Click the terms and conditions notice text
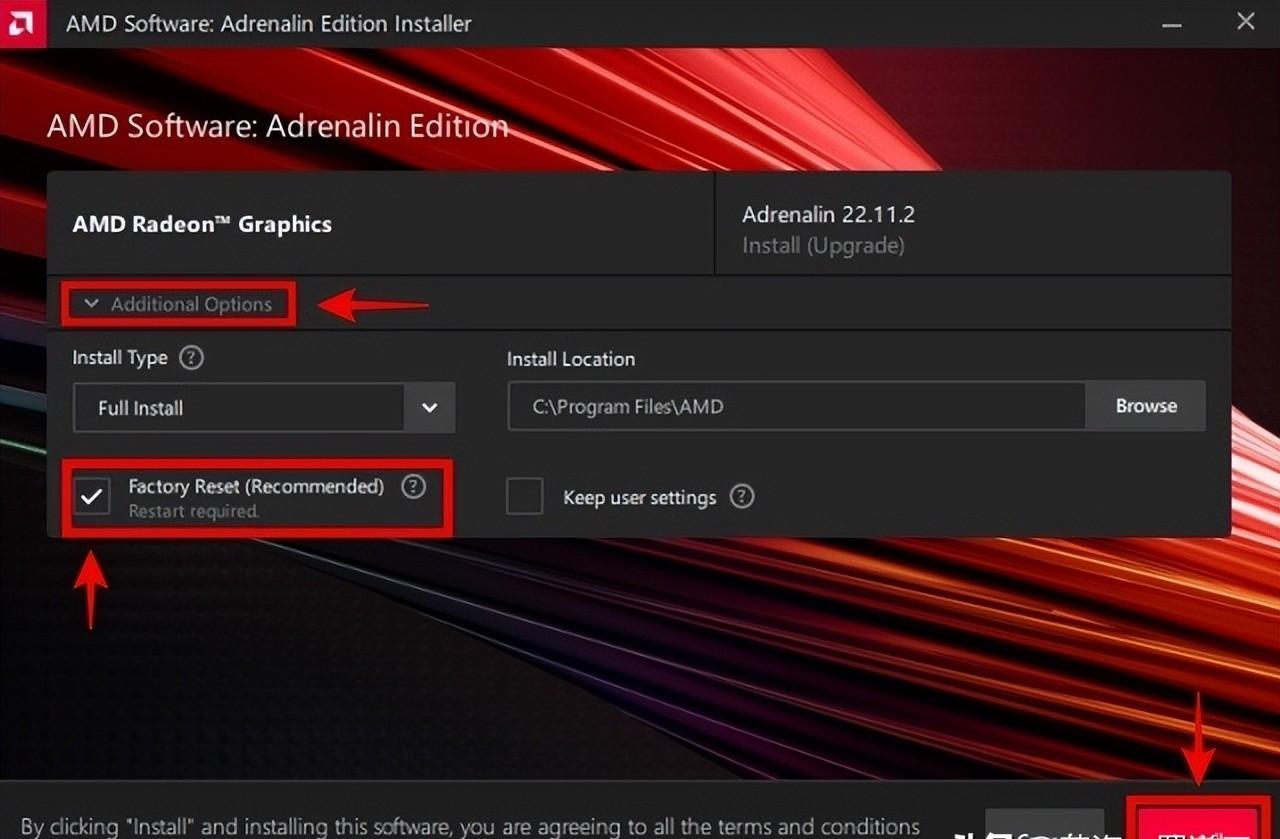Screen dimensions: 1280x839 471,827
